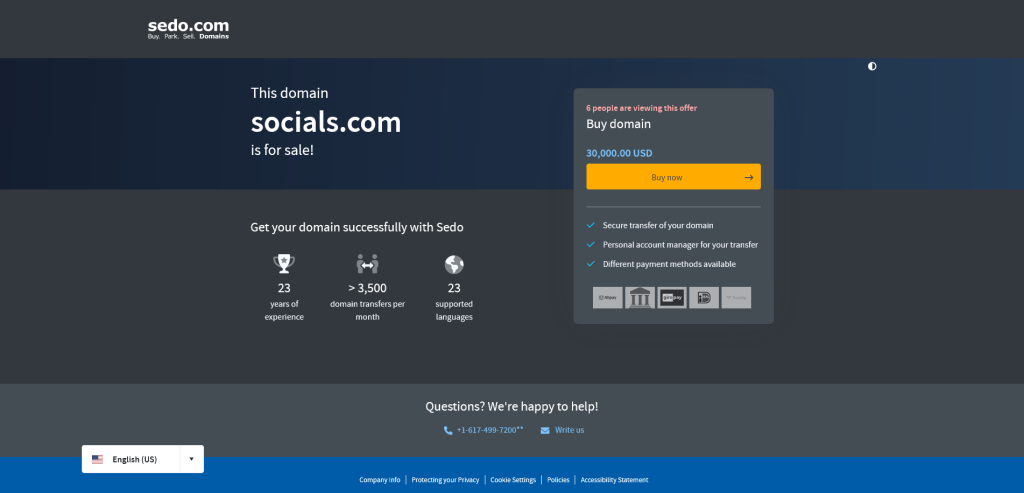Viewport: 1024px width, 493px height.
Task: Click the phone icon near the number
Action: click(x=447, y=430)
